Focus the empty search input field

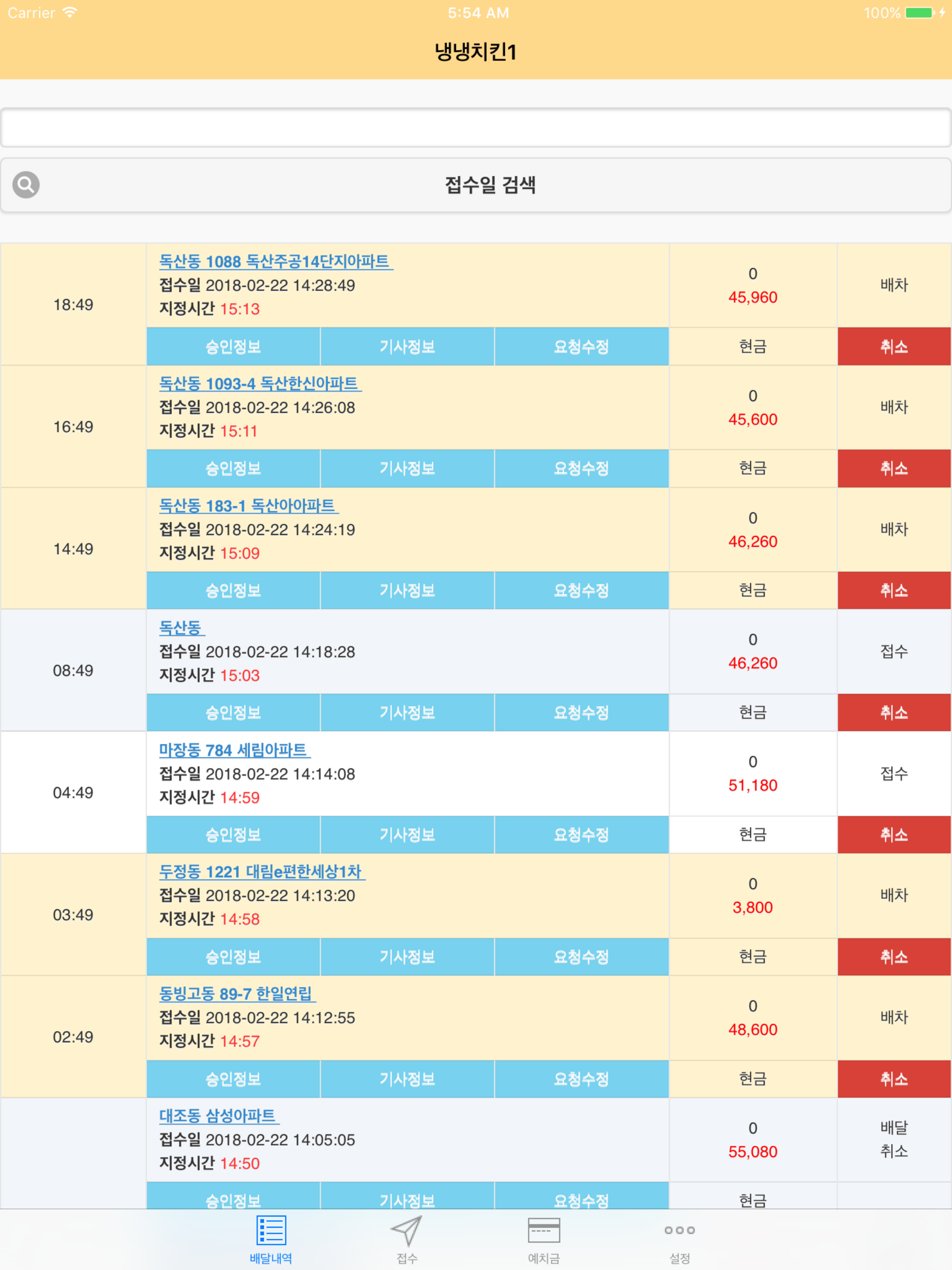click(x=476, y=127)
